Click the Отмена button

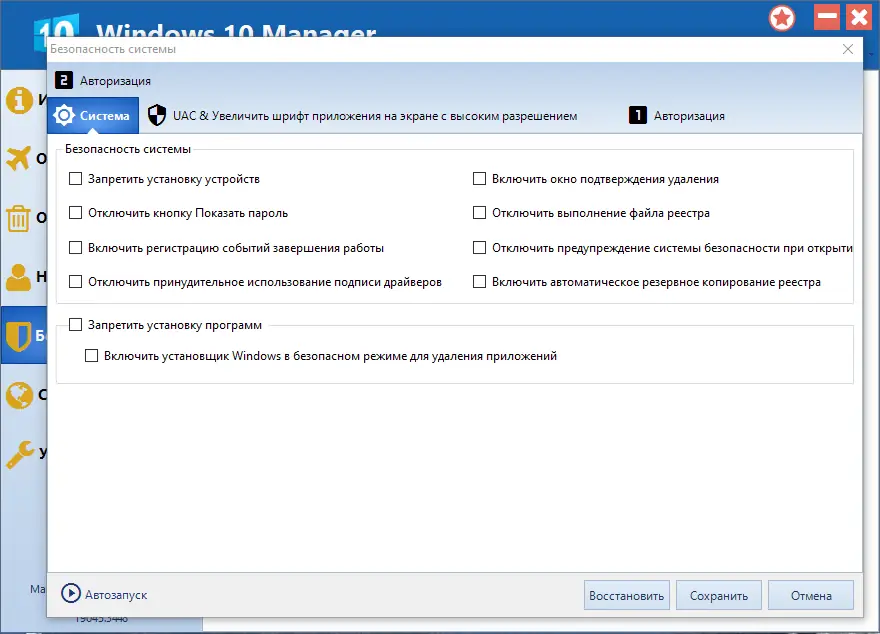(811, 595)
